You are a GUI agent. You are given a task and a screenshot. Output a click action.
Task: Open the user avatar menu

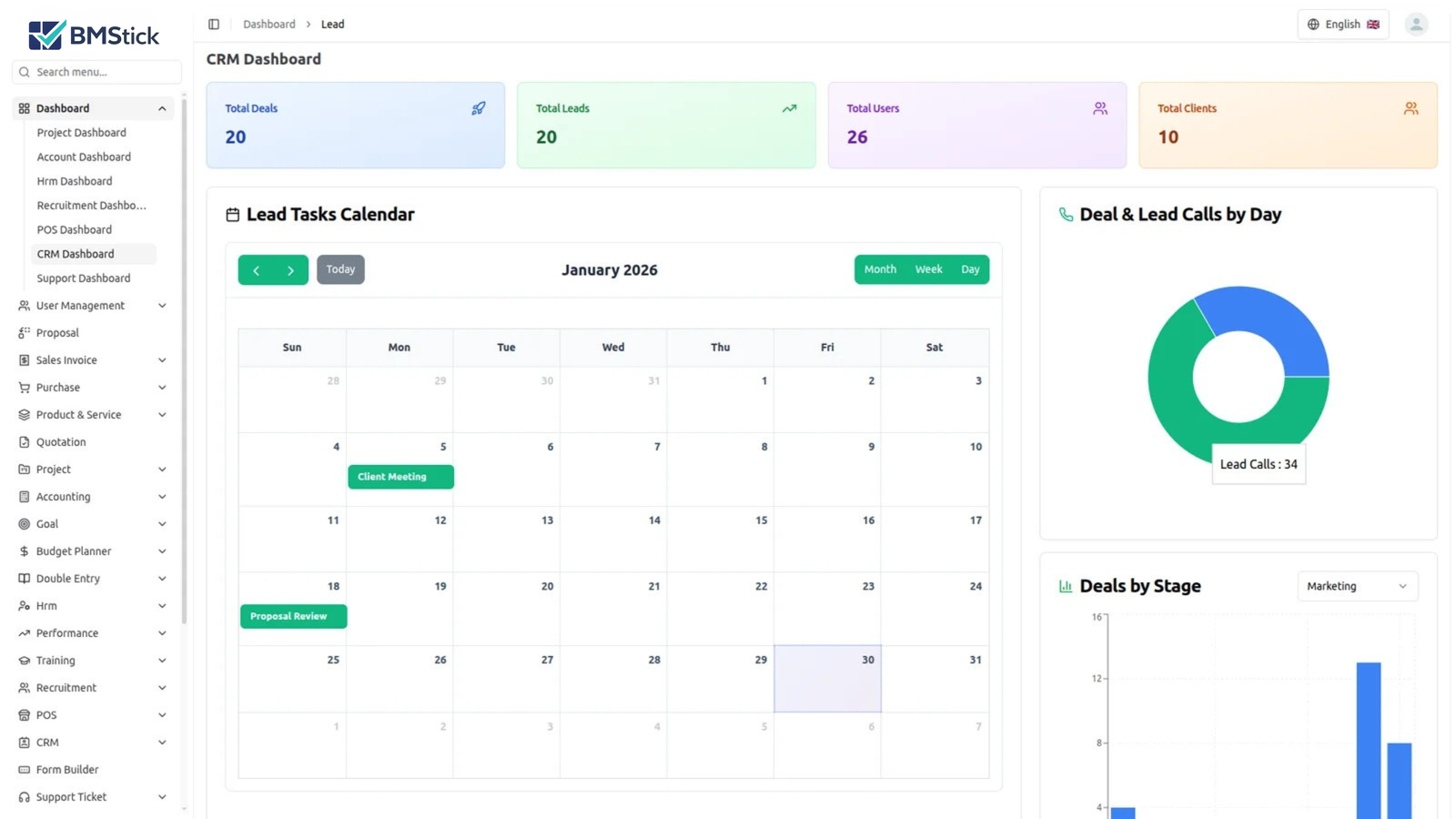pyautogui.click(x=1416, y=24)
